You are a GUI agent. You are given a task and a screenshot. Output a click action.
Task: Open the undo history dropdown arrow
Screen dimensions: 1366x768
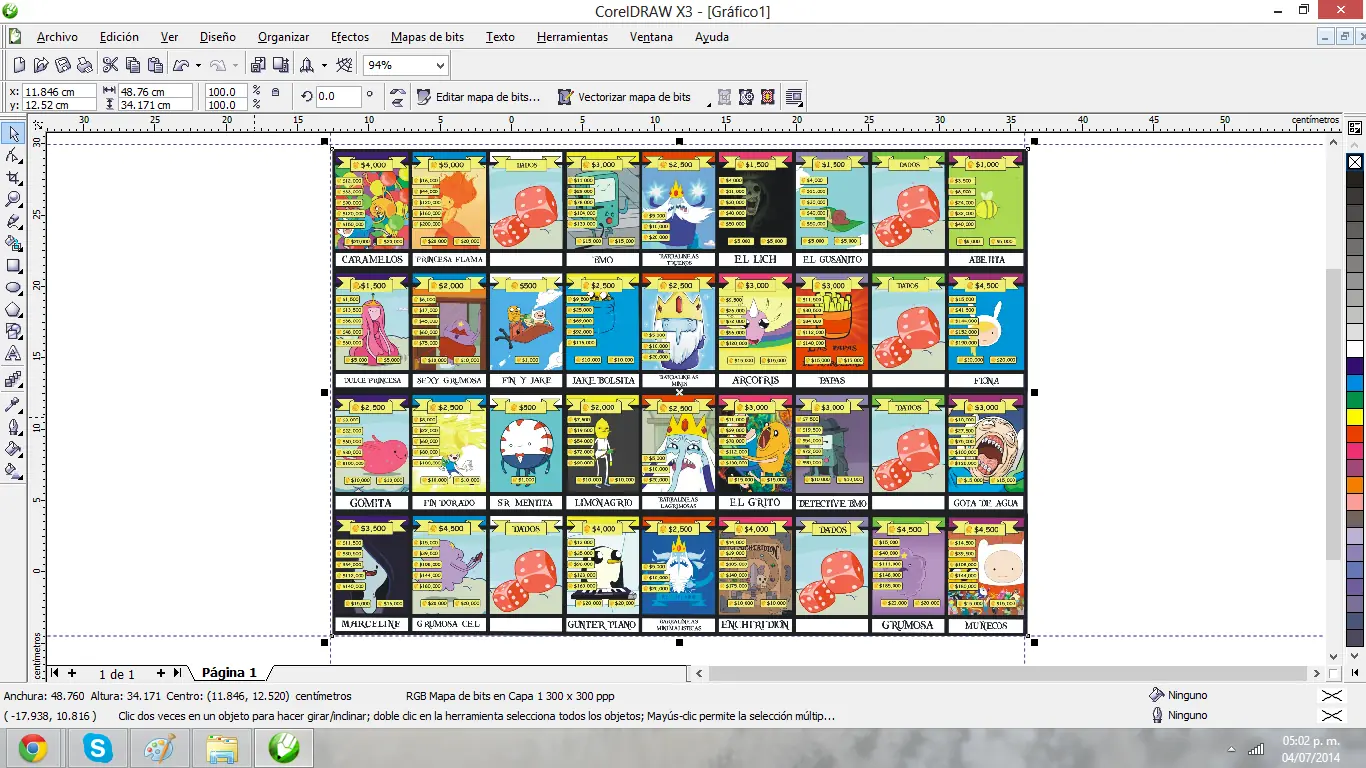click(198, 66)
